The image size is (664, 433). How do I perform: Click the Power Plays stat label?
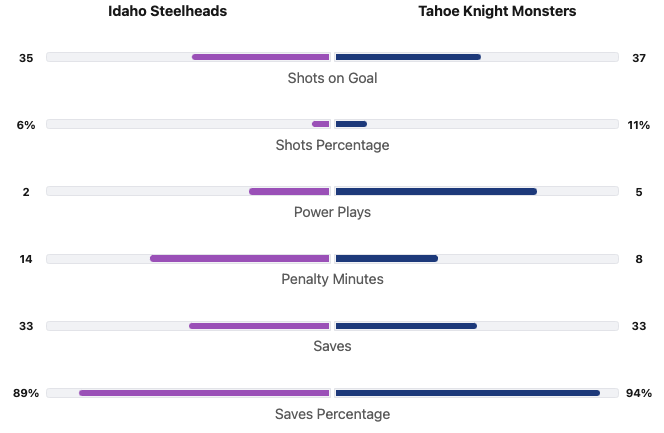(x=332, y=212)
